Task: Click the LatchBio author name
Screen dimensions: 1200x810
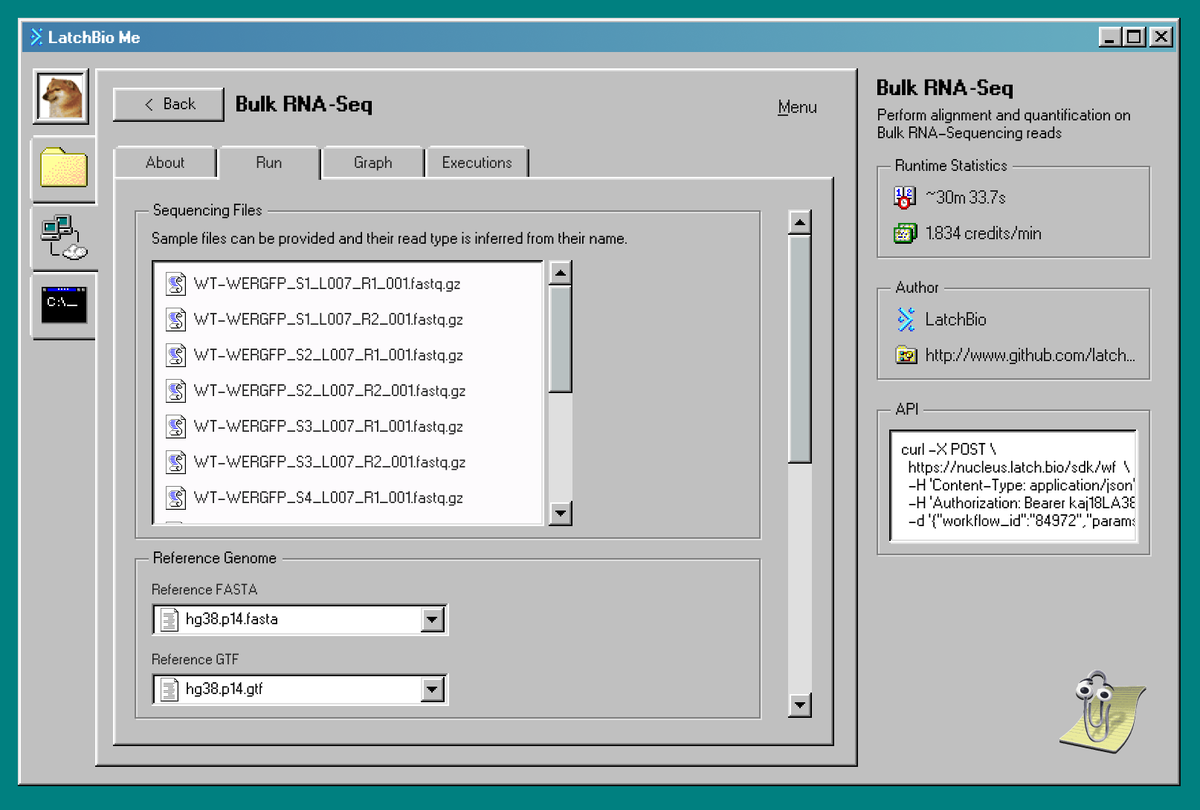Action: [x=956, y=320]
